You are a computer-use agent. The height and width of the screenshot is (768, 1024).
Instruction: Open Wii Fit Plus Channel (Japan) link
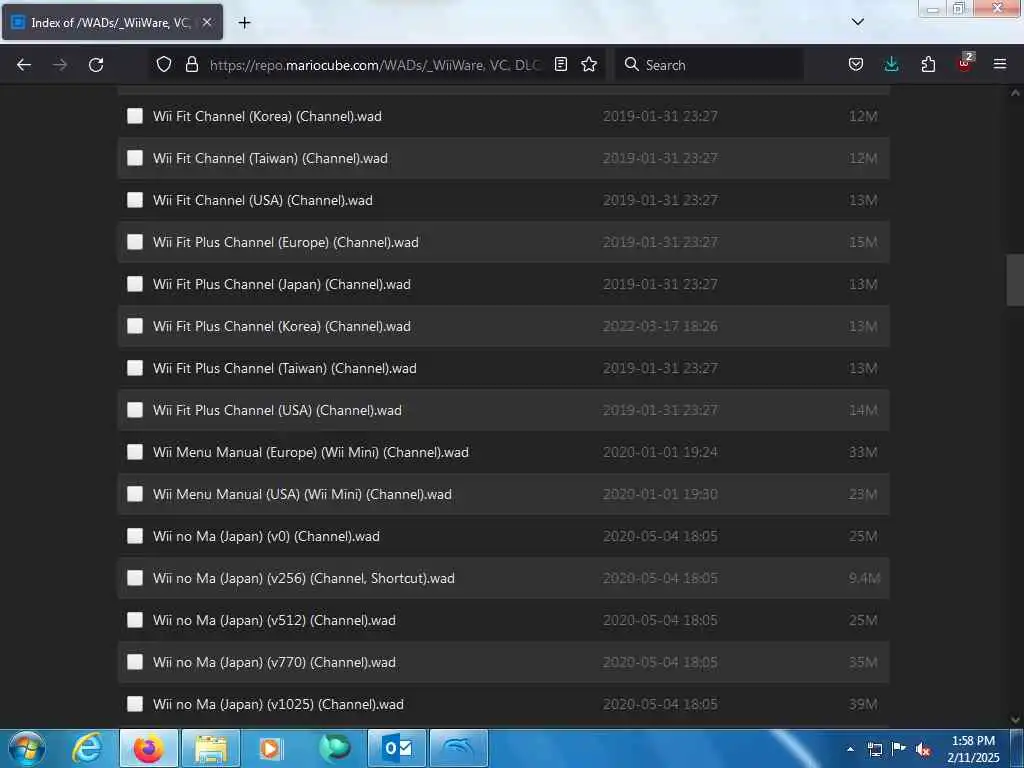click(281, 284)
